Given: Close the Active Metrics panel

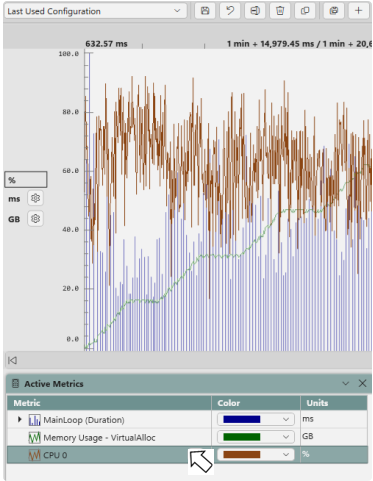Looking at the screenshot, I should pos(362,384).
